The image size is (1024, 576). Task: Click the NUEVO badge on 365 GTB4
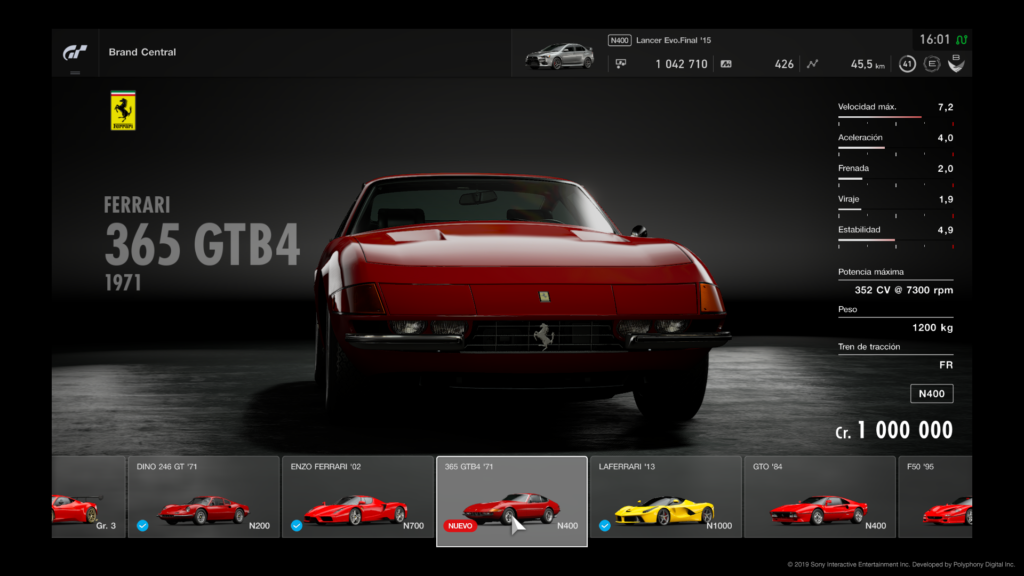coord(460,526)
